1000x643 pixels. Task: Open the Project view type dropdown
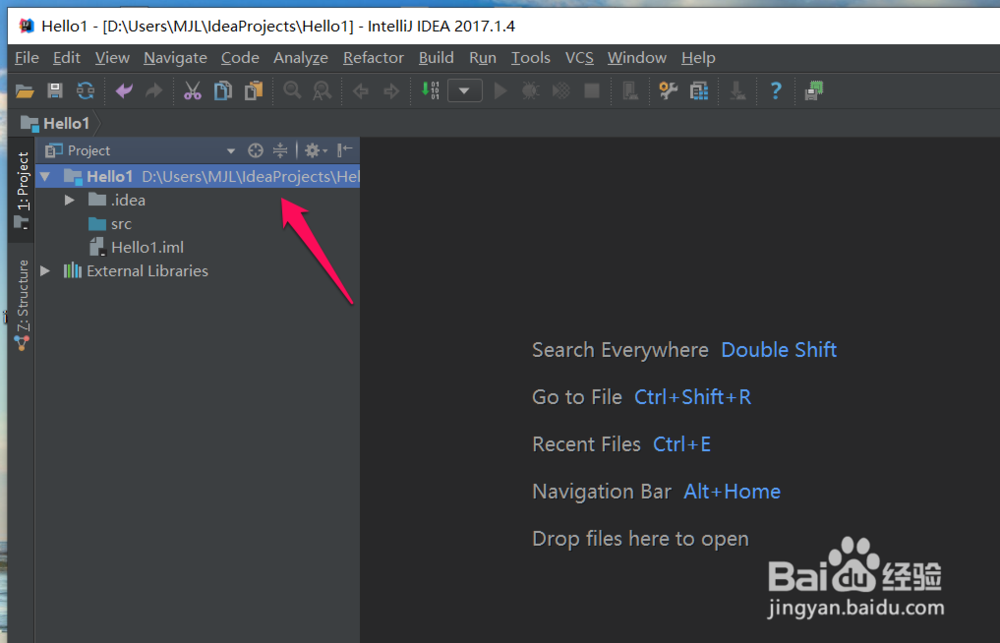coord(231,151)
